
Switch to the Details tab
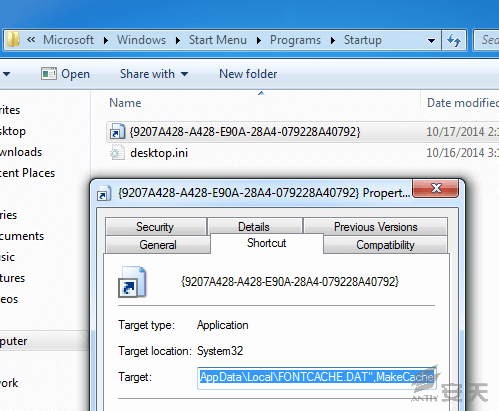pos(254,227)
